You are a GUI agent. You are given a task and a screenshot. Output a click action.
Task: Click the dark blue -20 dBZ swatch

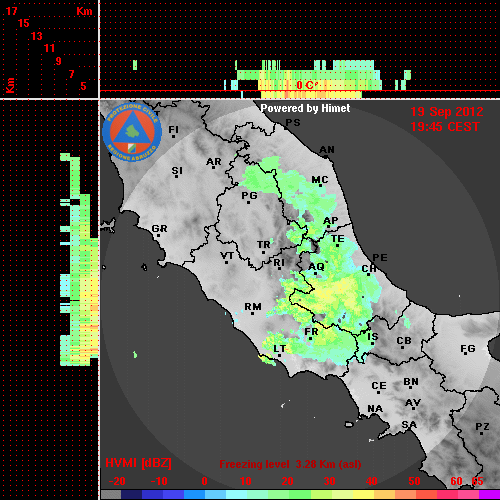pos(132,495)
